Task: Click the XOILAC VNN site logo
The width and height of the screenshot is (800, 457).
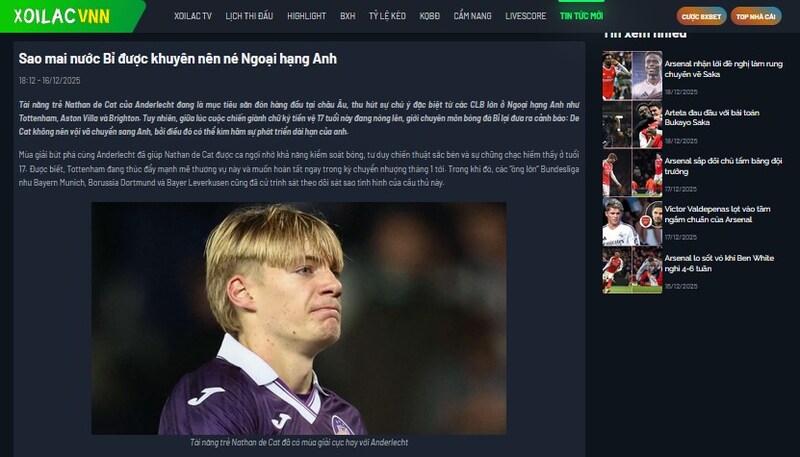Action: pos(62,16)
